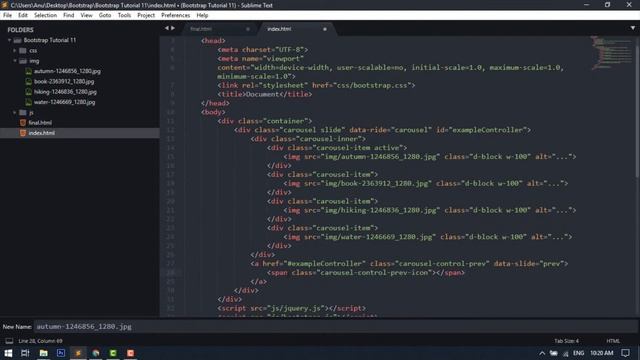Open final.html from the sidebar
Viewport: 640px width, 360px height.
(40, 122)
